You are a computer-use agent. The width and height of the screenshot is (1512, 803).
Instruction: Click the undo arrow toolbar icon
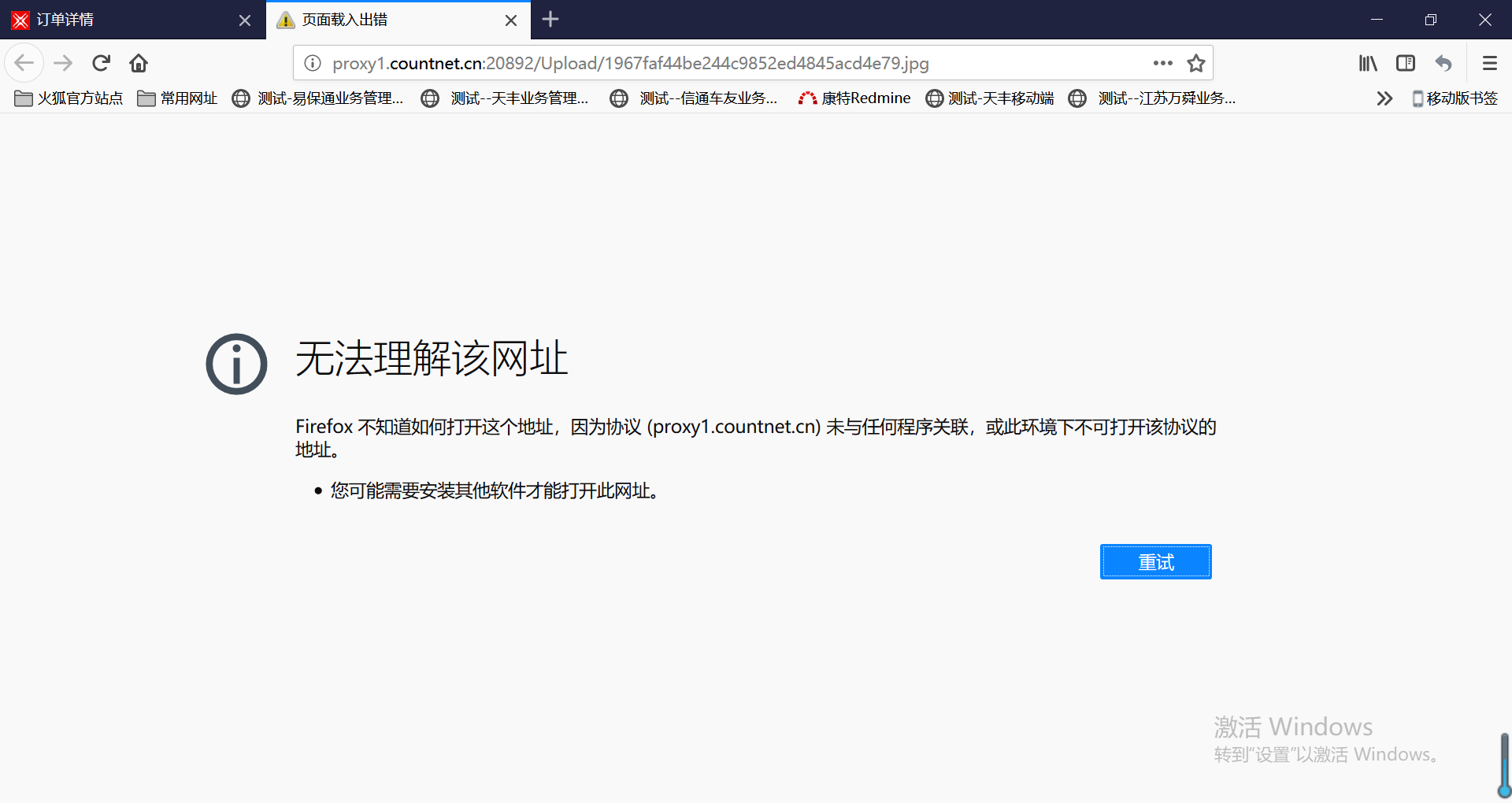tap(1443, 63)
